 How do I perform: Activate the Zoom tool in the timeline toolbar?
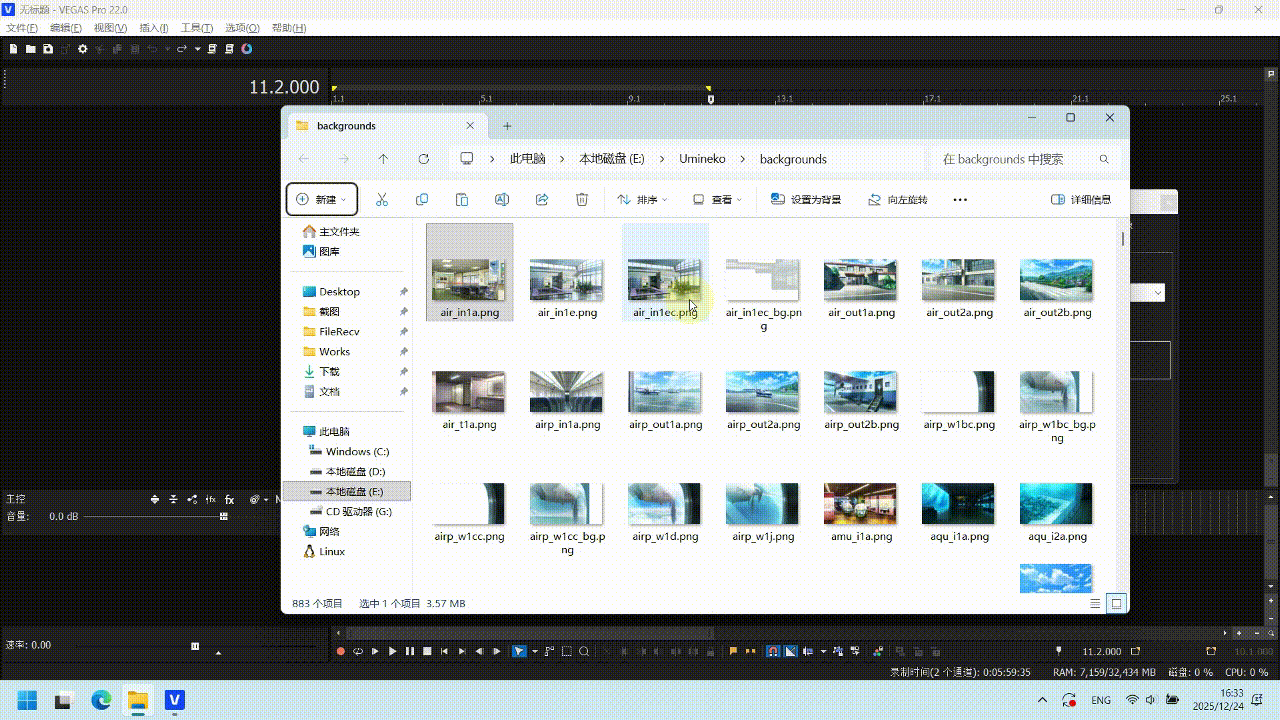pos(585,649)
